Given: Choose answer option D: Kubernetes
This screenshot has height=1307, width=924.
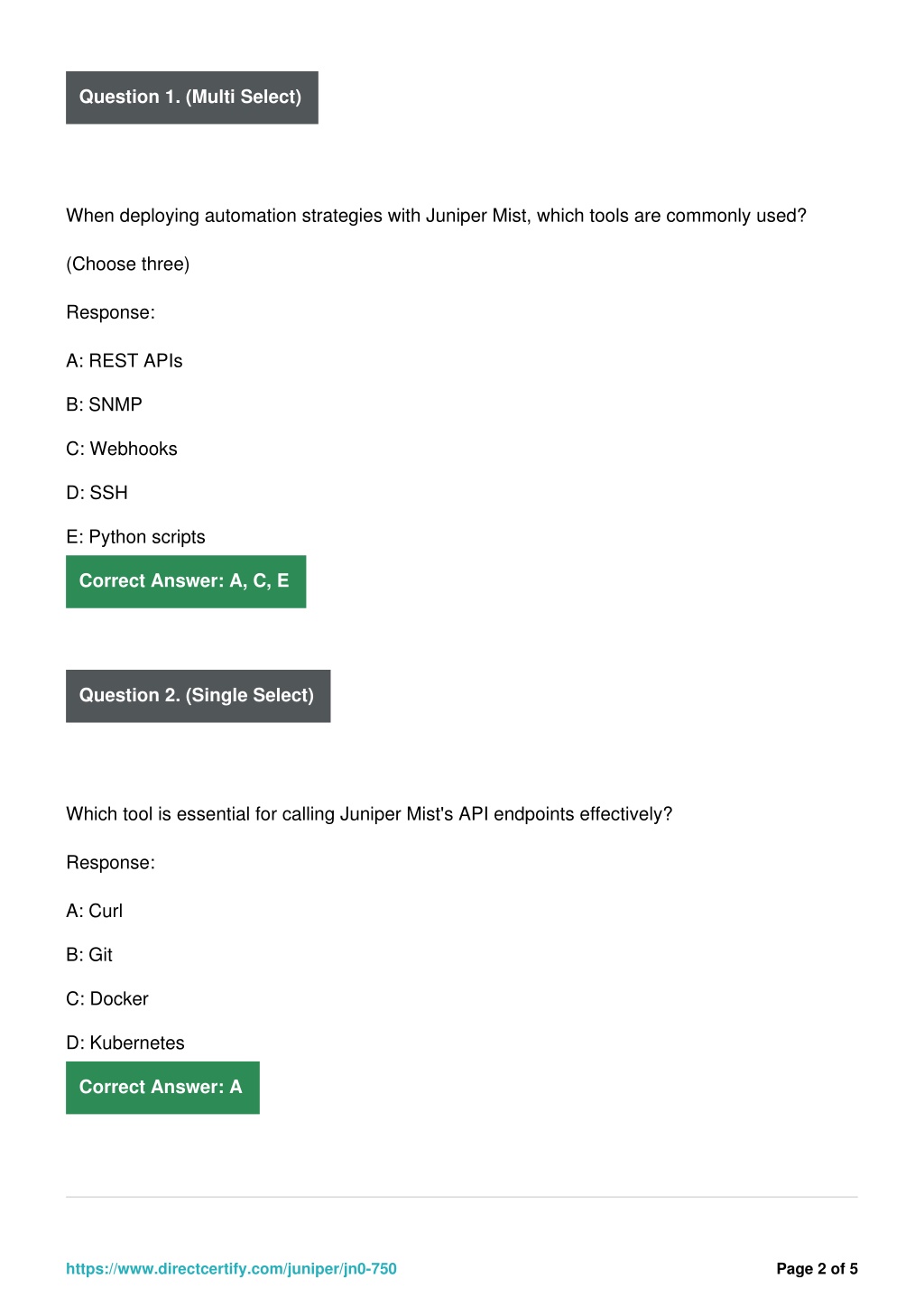Looking at the screenshot, I should point(125,1043).
